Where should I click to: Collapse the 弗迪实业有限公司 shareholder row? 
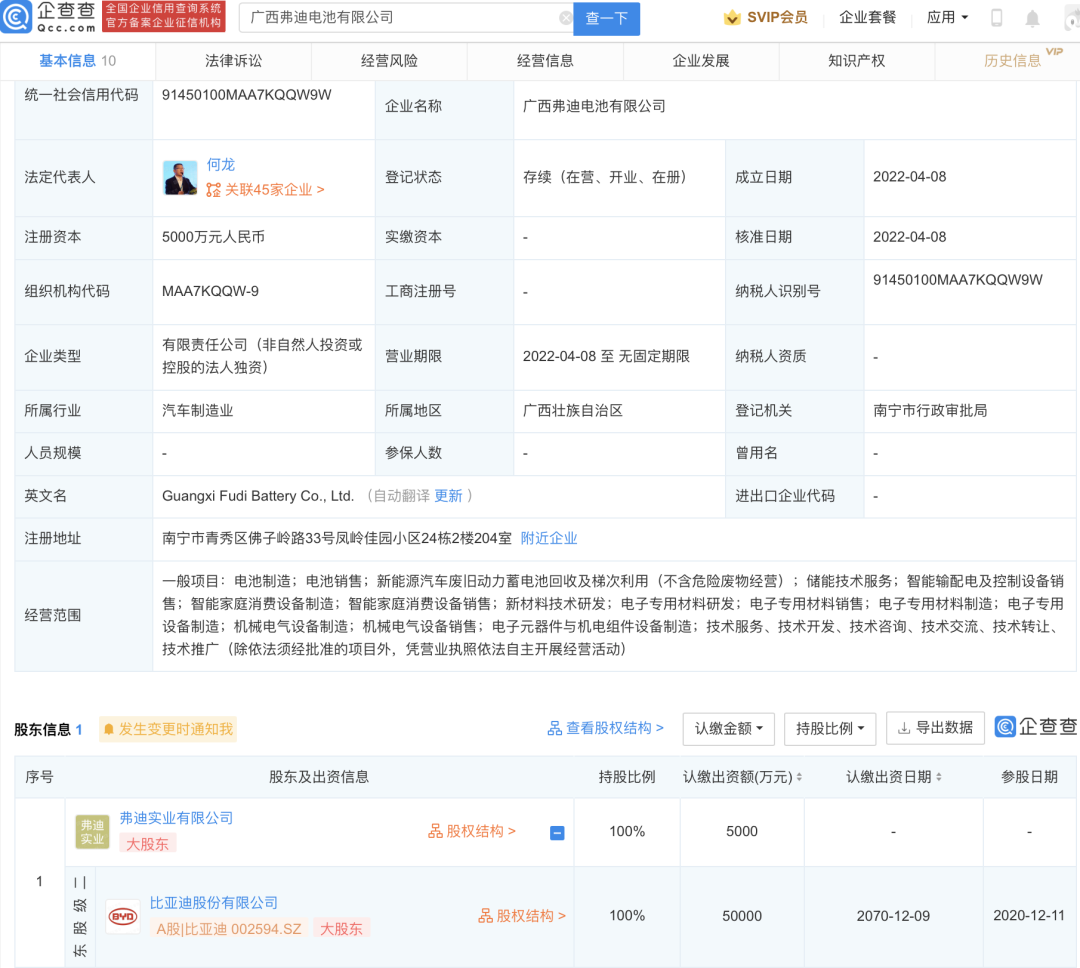tap(557, 833)
